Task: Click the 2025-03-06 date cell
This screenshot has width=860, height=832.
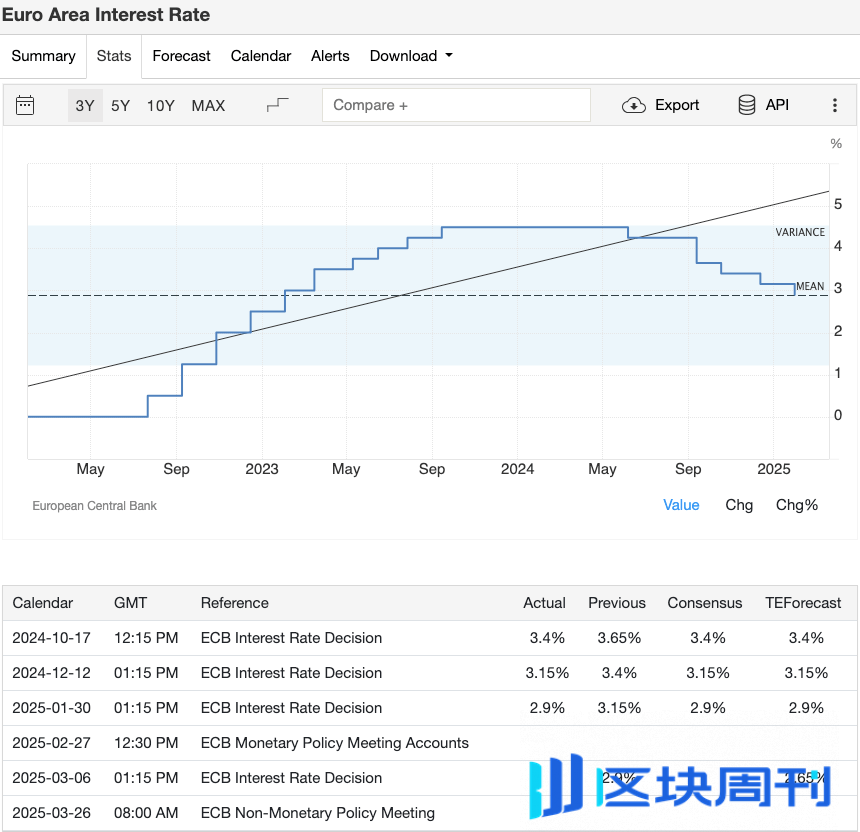Action: (x=52, y=778)
